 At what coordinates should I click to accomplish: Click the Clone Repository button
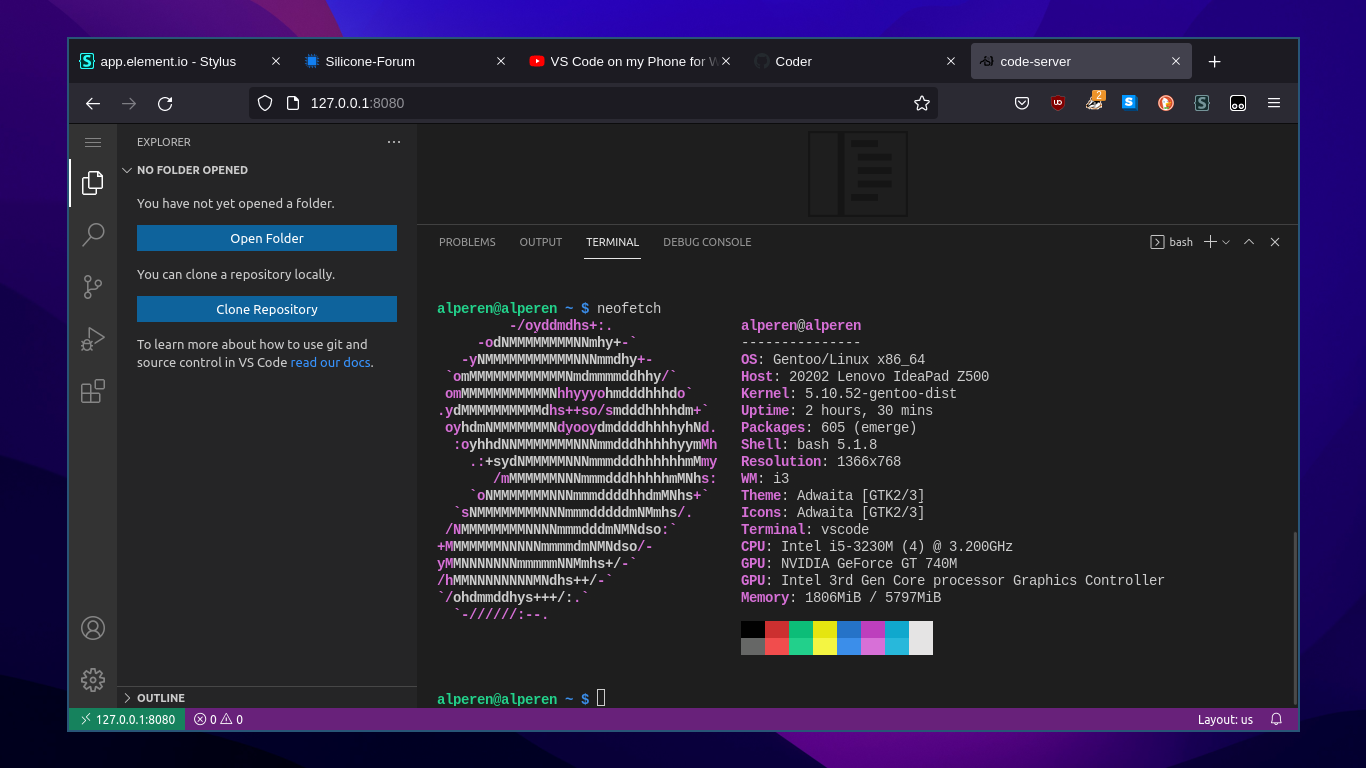point(267,309)
